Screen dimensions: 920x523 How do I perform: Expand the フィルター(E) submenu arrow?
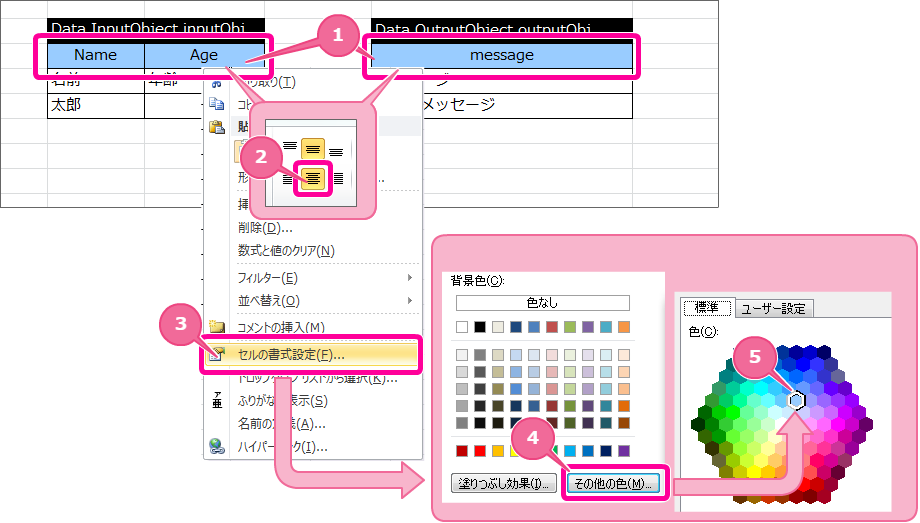410,278
